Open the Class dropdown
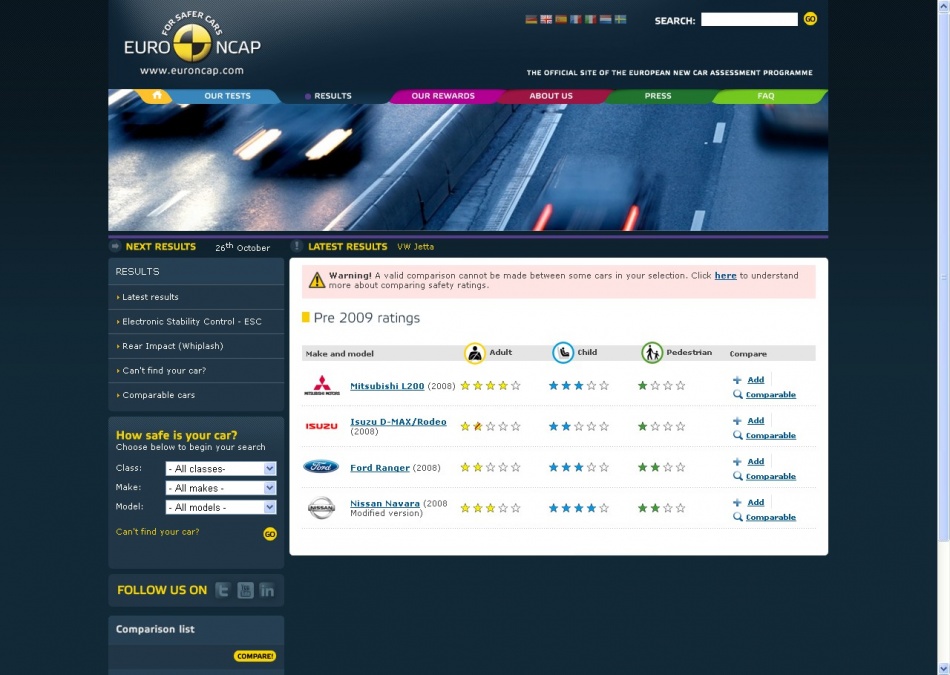950x675 pixels. coord(221,468)
